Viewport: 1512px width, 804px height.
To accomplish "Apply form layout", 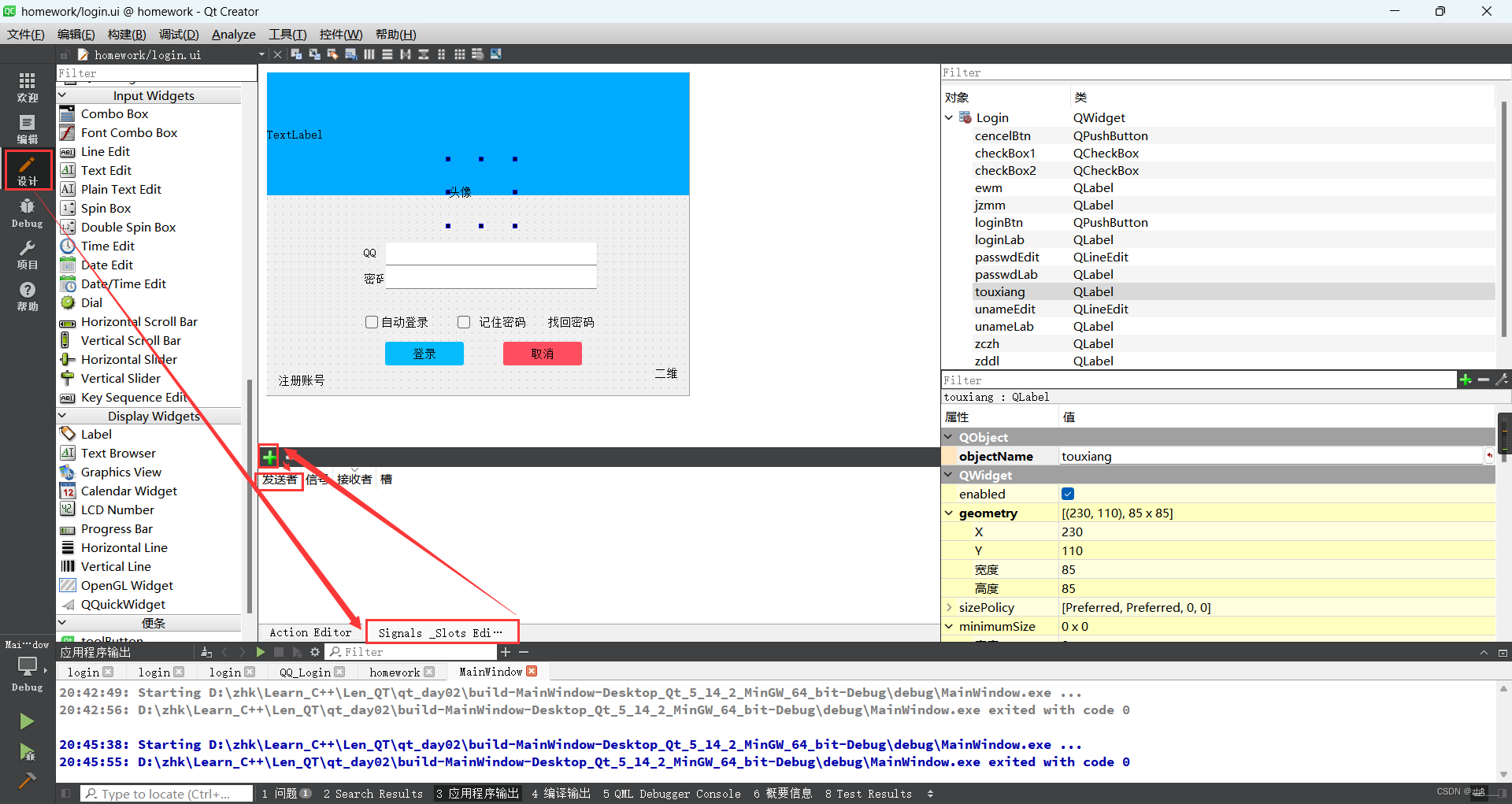I will point(441,54).
